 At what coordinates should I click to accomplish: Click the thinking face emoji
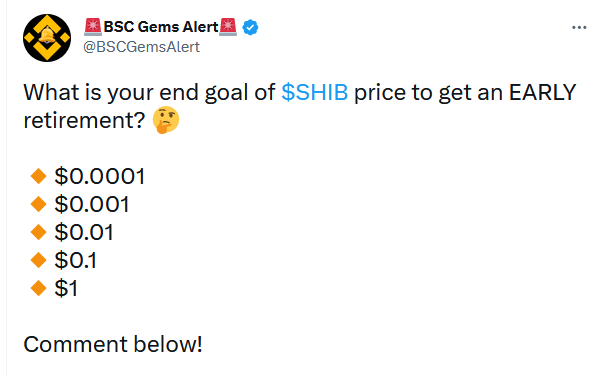pos(166,120)
